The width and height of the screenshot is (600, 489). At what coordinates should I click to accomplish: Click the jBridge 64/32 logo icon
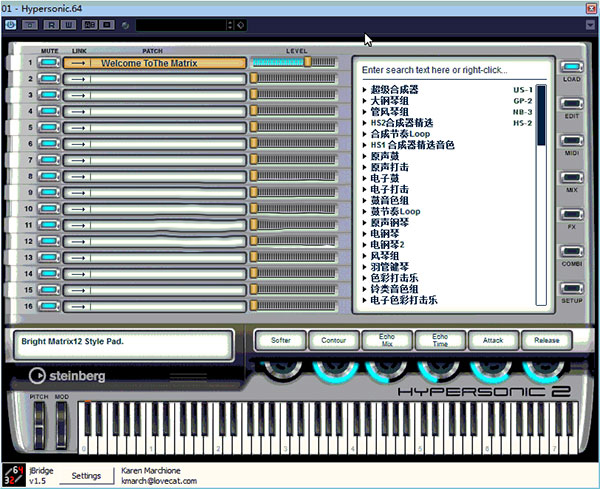13,475
